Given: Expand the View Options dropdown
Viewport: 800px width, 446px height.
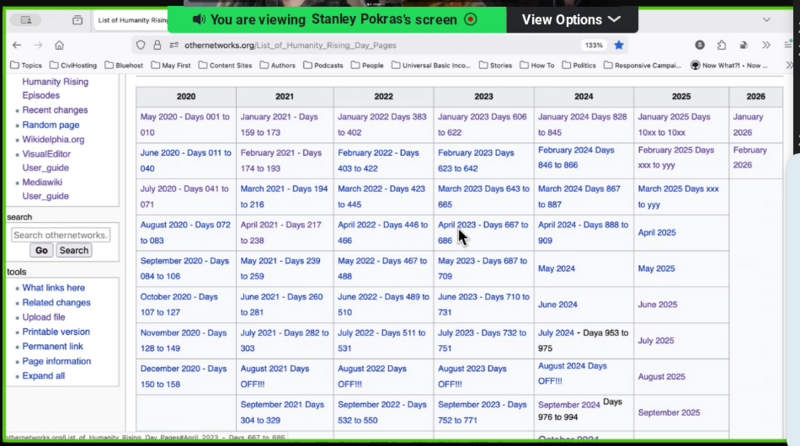Looking at the screenshot, I should [x=571, y=19].
